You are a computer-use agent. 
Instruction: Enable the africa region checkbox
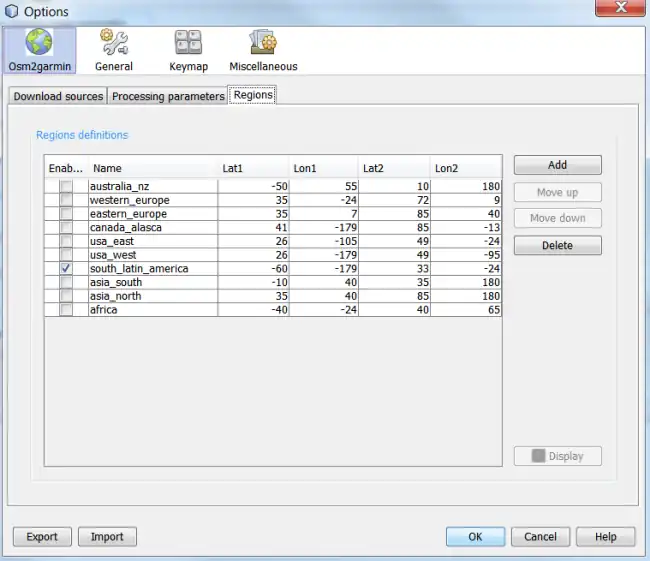(66, 310)
